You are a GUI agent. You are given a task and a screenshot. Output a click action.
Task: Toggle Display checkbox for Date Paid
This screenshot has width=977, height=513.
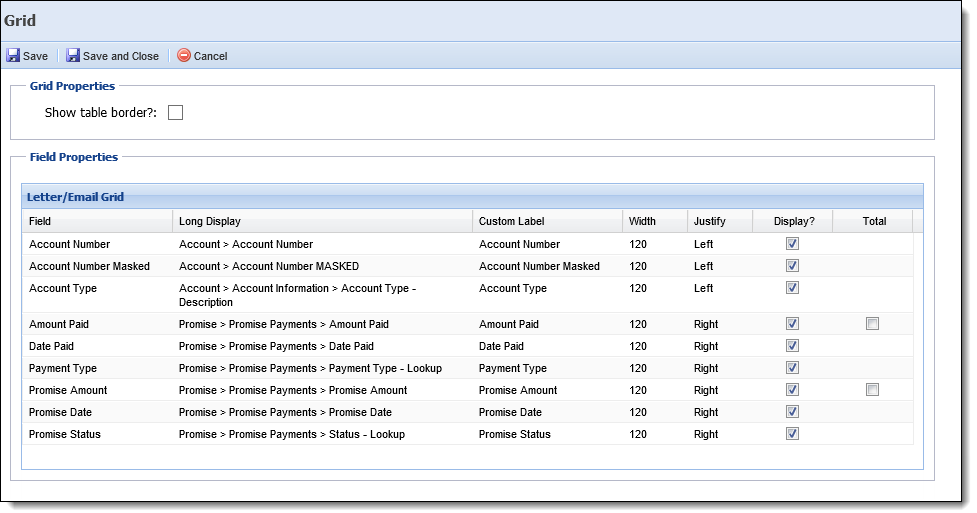click(x=793, y=345)
